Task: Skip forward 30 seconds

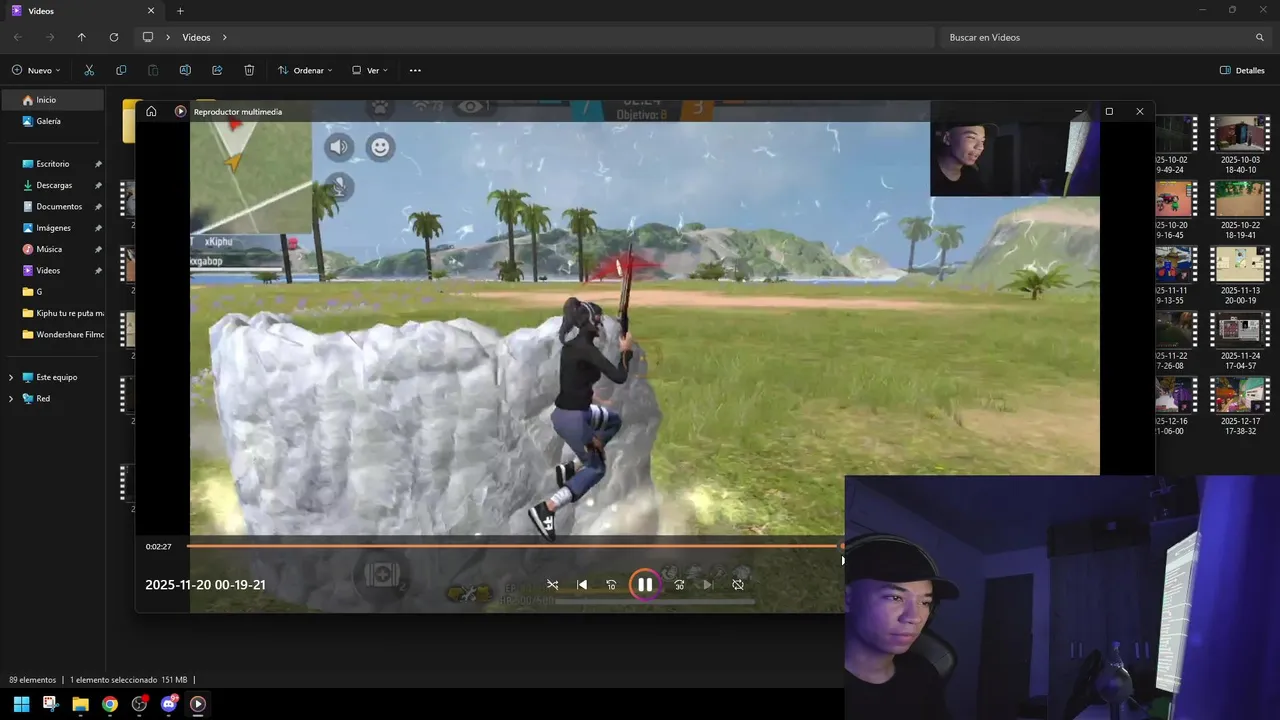Action: click(679, 585)
